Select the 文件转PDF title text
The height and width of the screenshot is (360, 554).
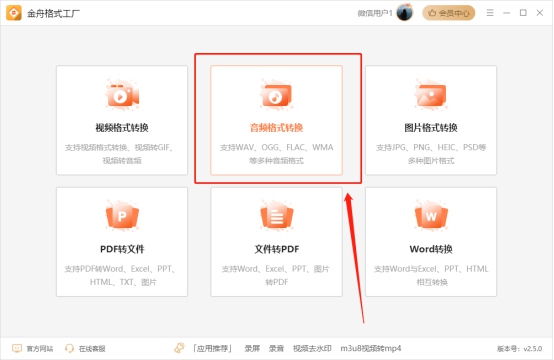pyautogui.click(x=277, y=249)
